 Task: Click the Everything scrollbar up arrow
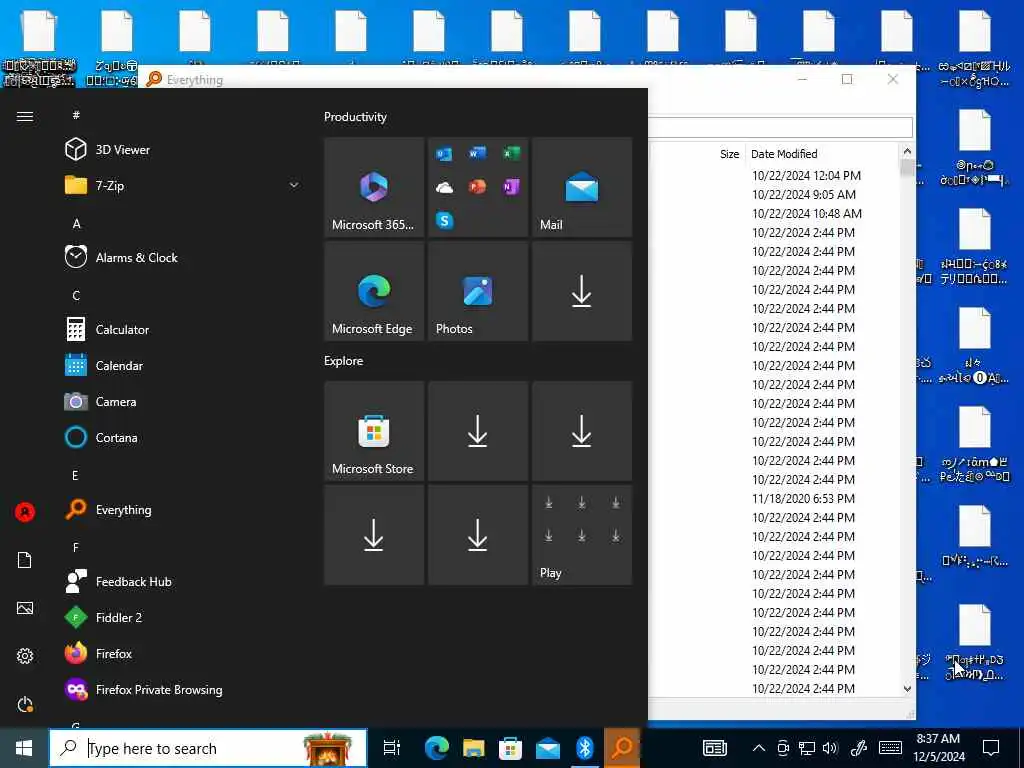click(x=906, y=151)
